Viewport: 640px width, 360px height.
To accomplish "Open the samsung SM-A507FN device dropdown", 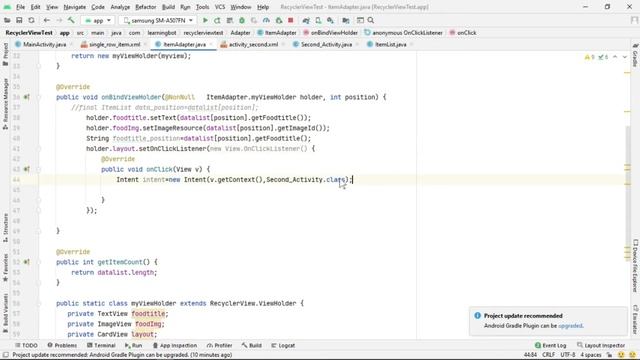I will pos(158,20).
